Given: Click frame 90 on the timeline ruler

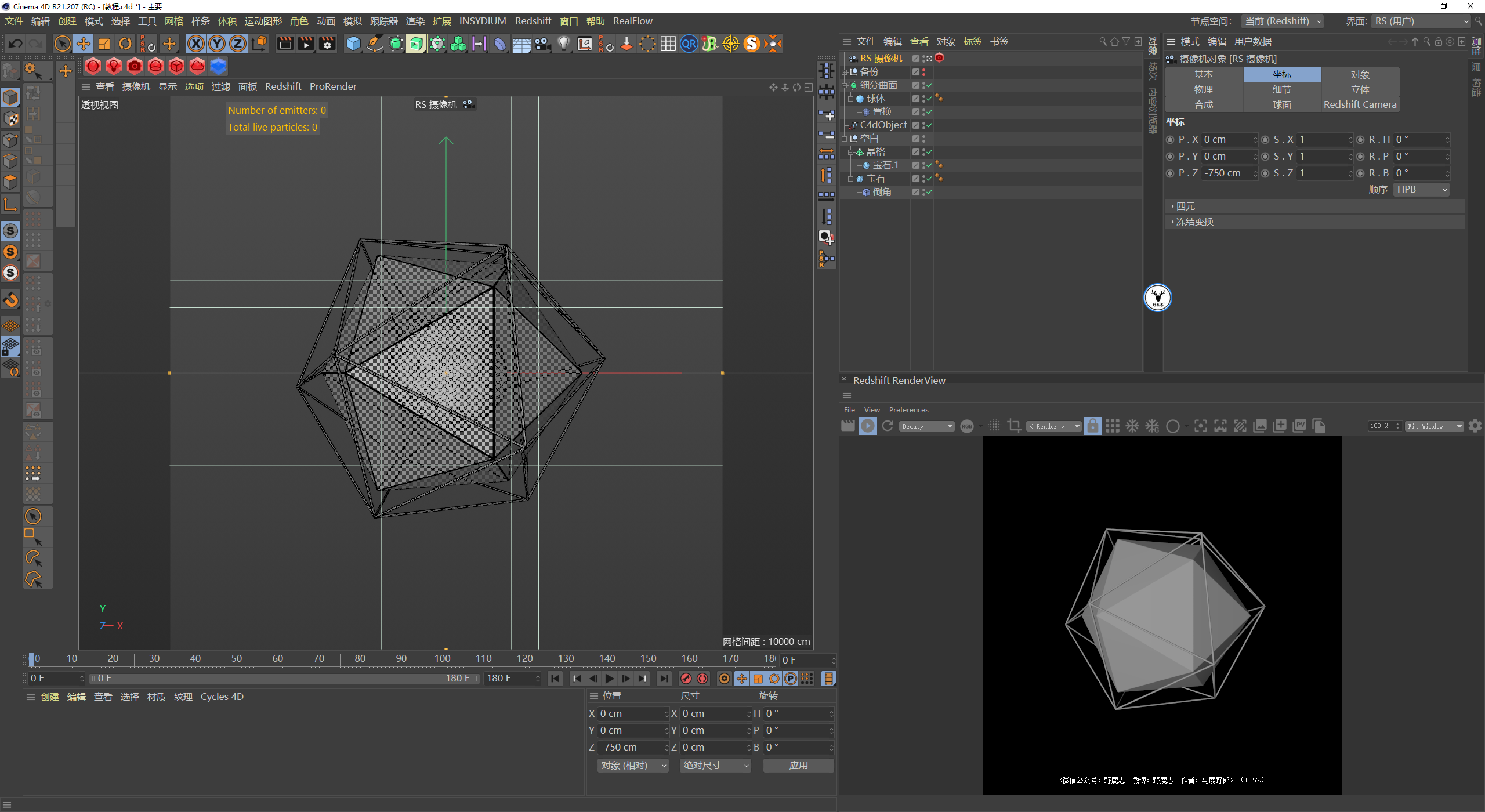Looking at the screenshot, I should tap(401, 659).
